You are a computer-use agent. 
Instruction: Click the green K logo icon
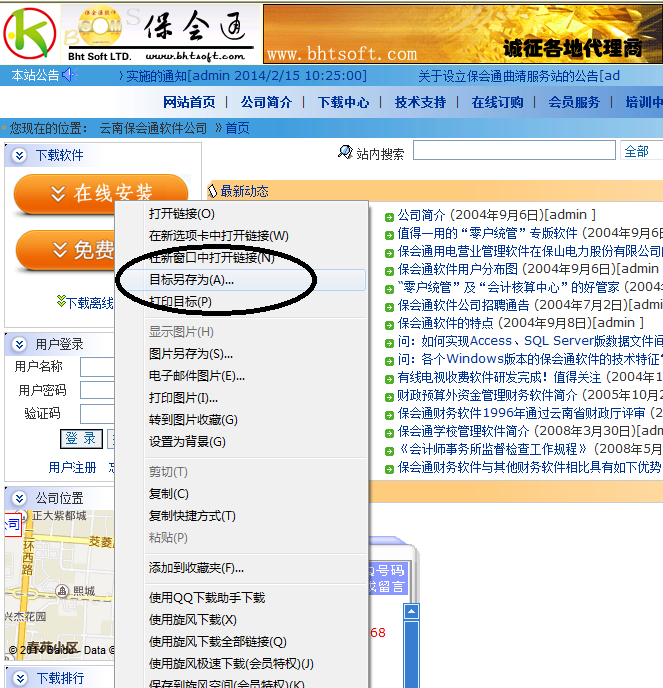pyautogui.click(x=30, y=32)
